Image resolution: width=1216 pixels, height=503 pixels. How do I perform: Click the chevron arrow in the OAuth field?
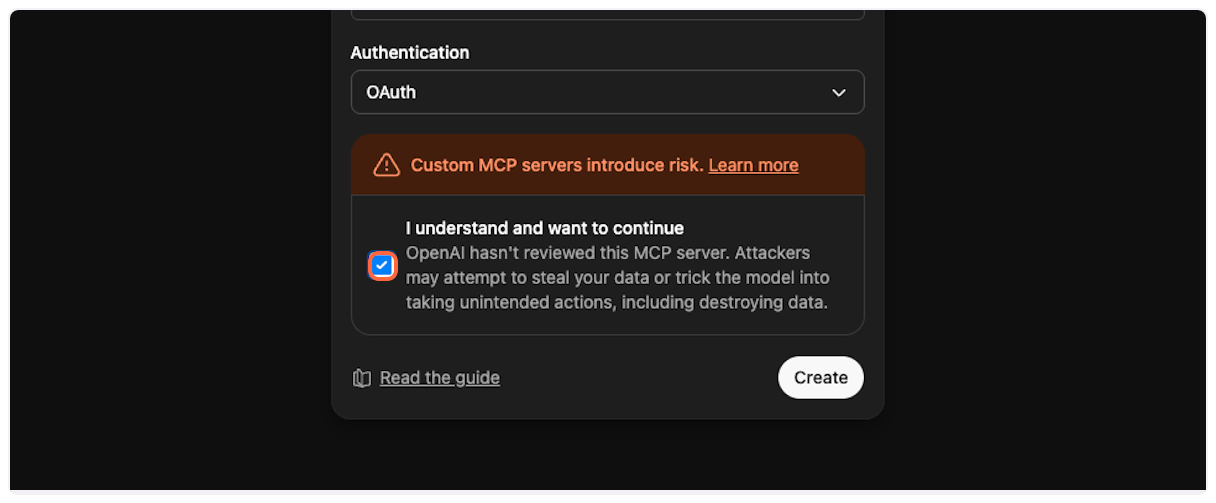coord(839,93)
